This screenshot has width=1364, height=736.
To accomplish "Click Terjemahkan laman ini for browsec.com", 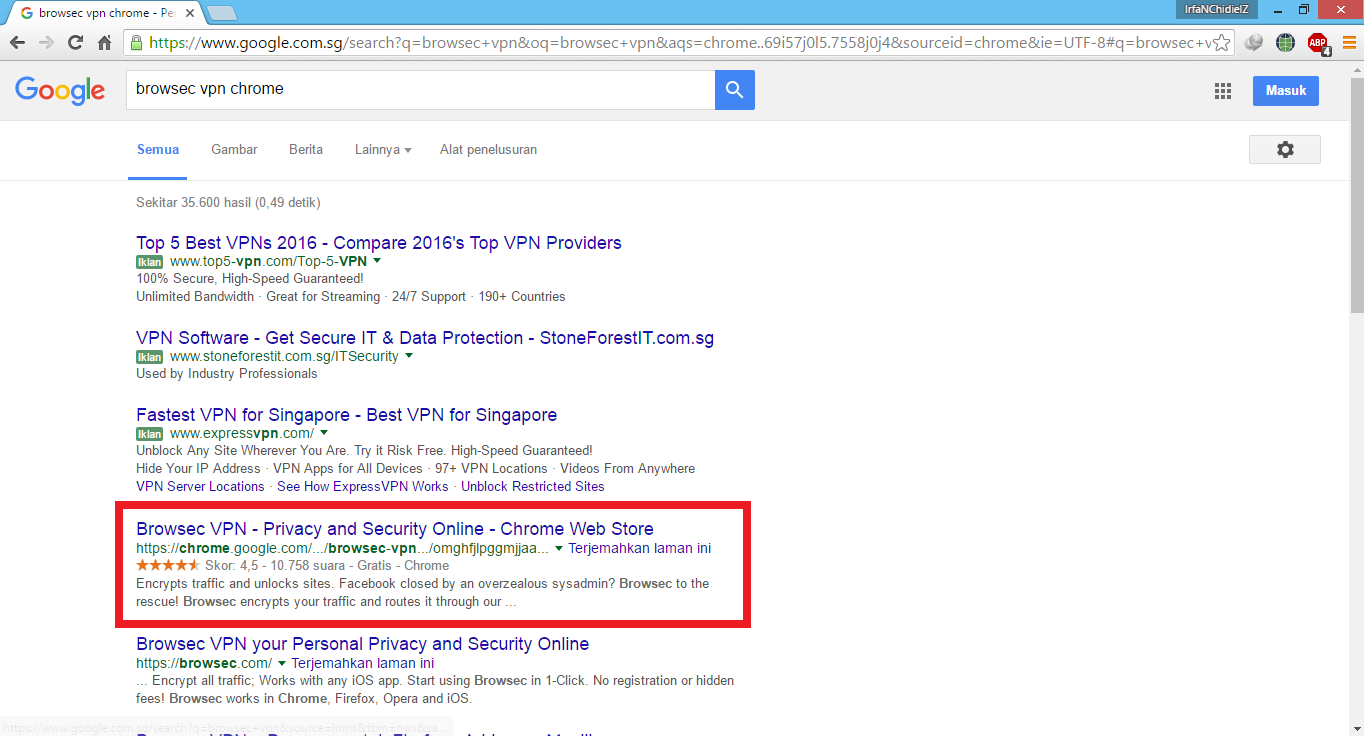I will 363,663.
